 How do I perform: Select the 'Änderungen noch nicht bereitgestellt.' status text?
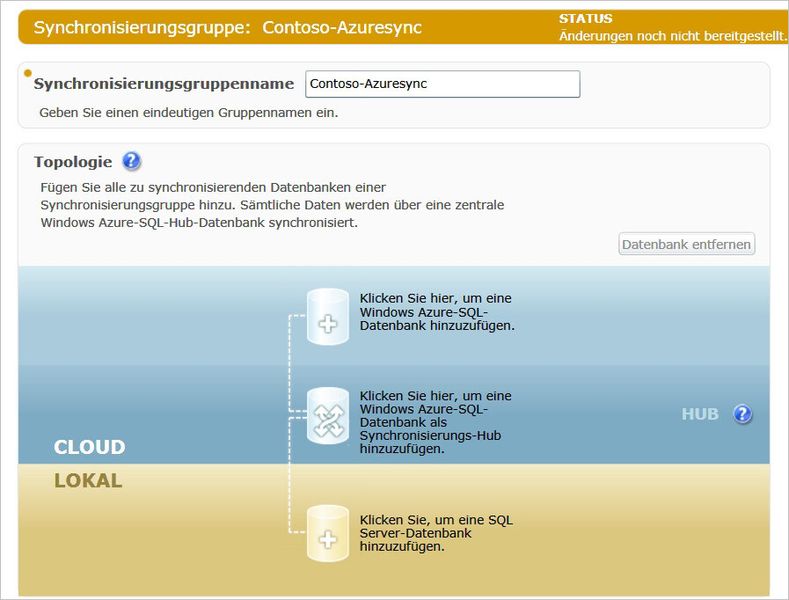point(673,36)
